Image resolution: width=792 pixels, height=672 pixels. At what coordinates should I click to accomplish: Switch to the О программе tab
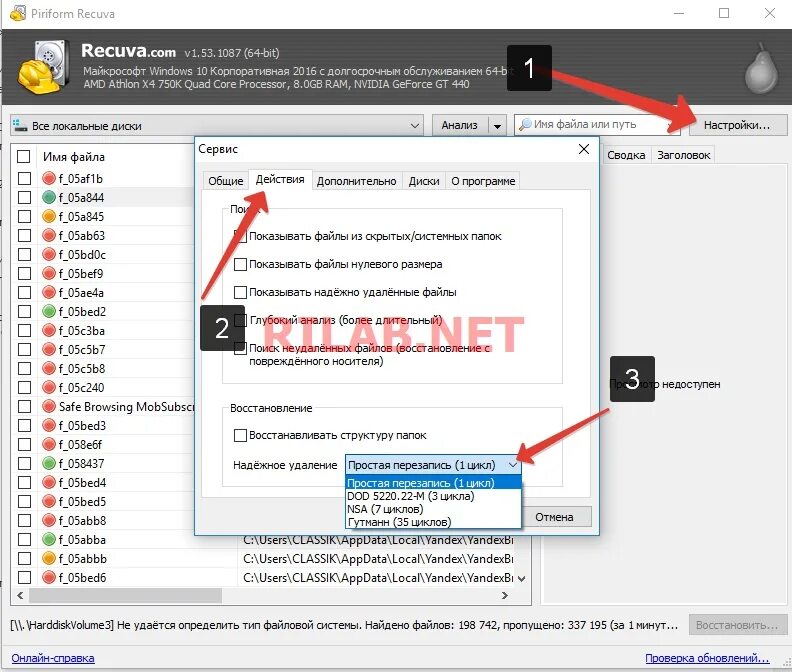click(x=483, y=181)
